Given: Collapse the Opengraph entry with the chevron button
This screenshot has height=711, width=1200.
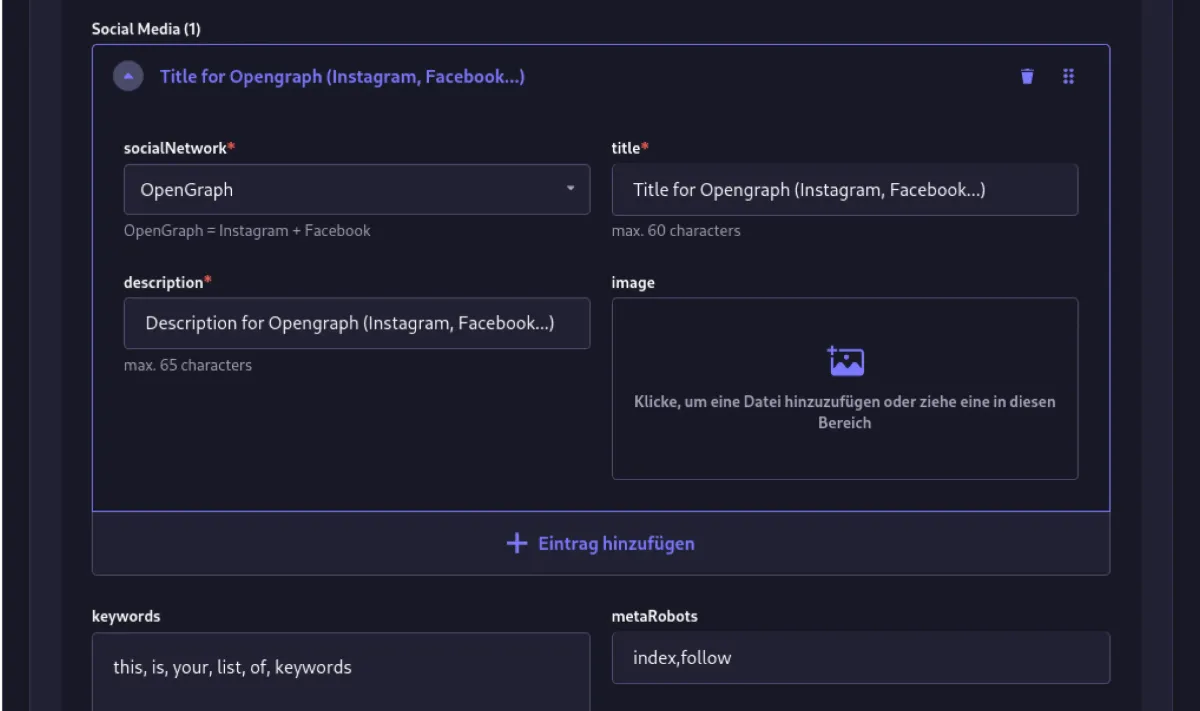Looking at the screenshot, I should [x=128, y=76].
